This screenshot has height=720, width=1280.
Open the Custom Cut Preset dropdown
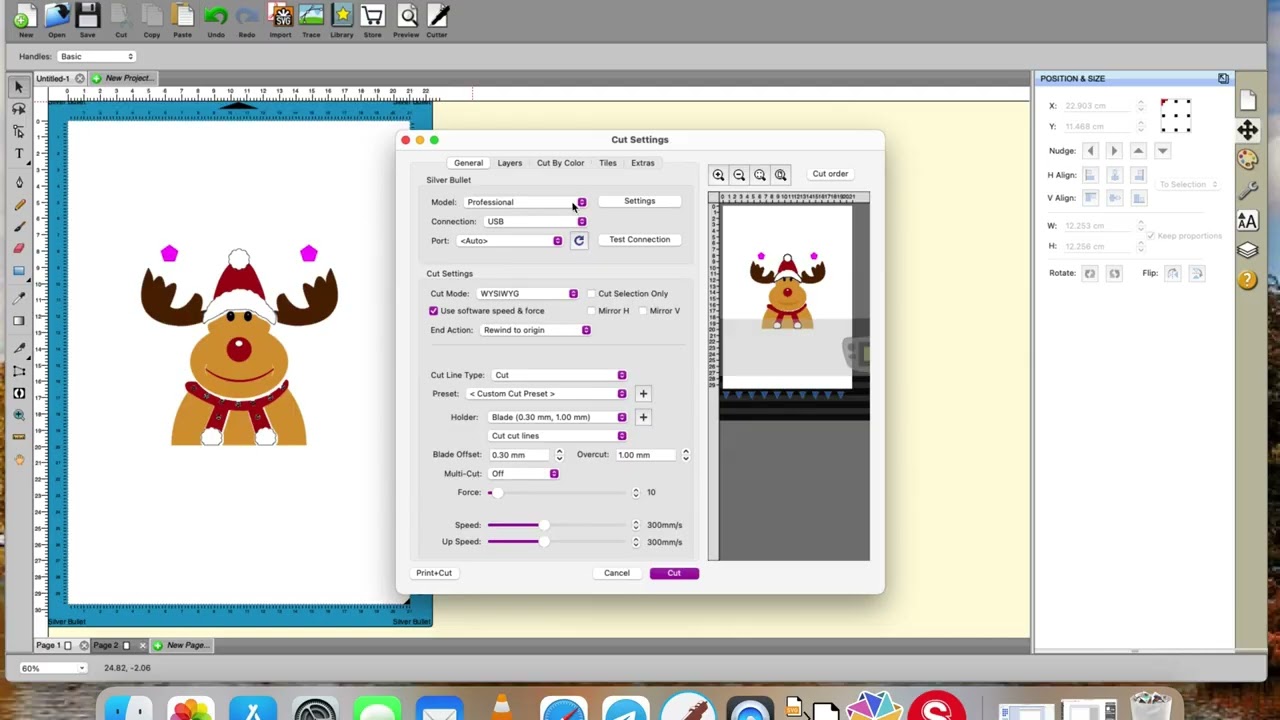[546, 394]
